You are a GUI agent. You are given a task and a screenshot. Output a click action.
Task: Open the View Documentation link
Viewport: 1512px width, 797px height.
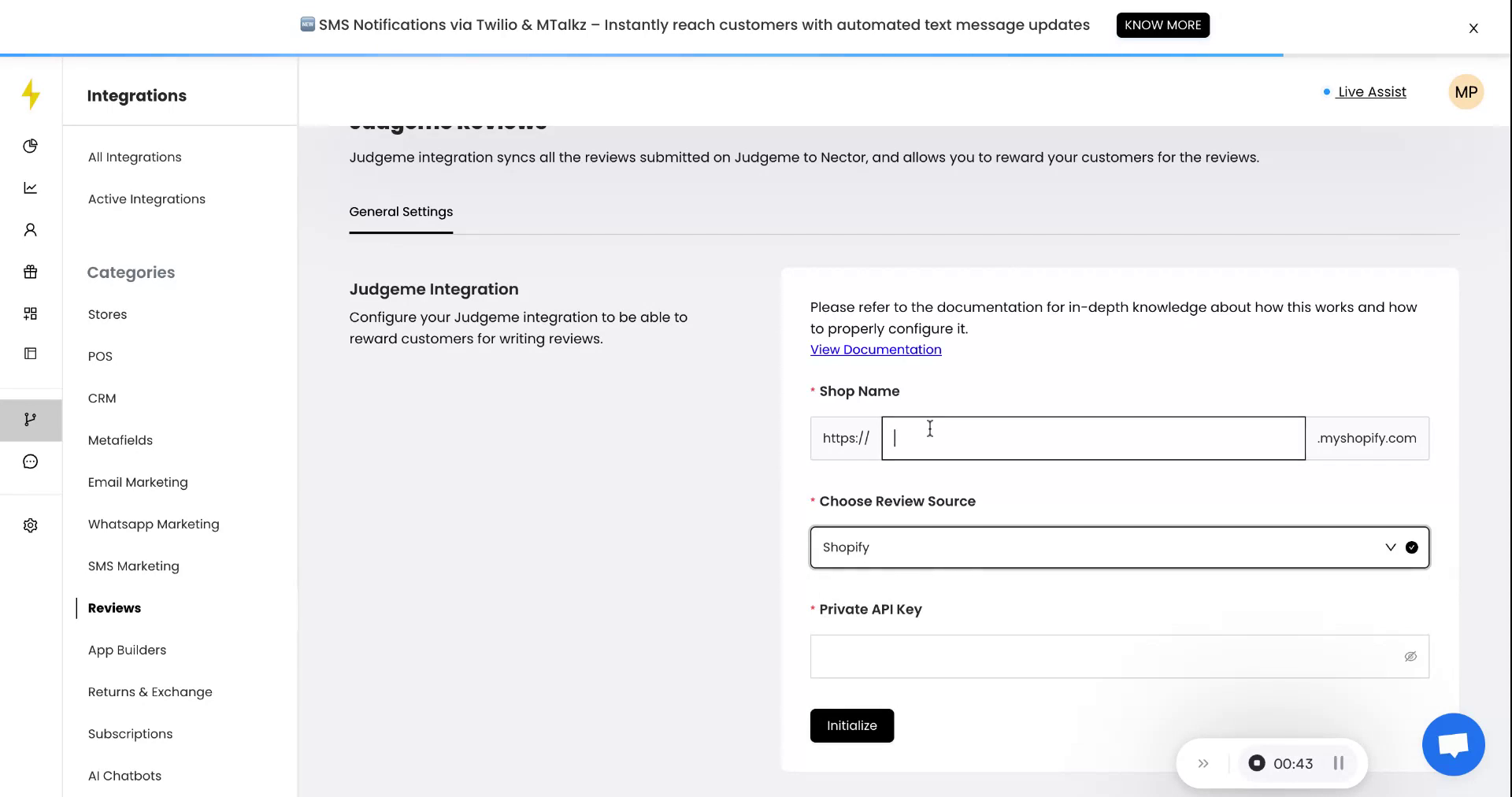point(875,349)
